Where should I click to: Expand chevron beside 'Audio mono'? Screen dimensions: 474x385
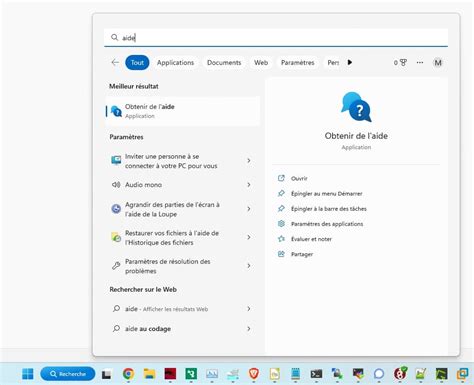[x=249, y=185]
